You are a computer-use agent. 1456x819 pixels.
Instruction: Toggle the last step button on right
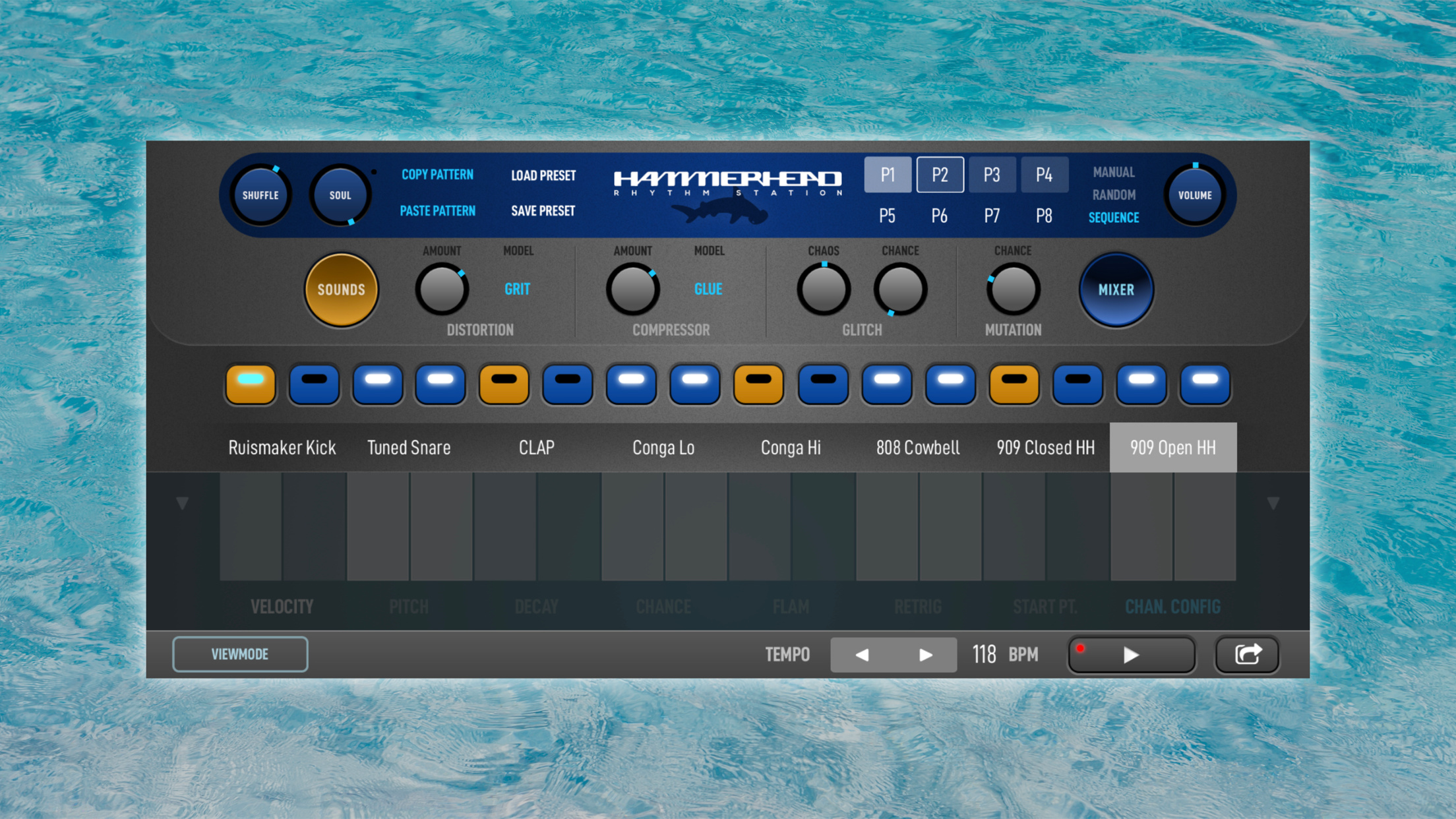click(x=1205, y=384)
